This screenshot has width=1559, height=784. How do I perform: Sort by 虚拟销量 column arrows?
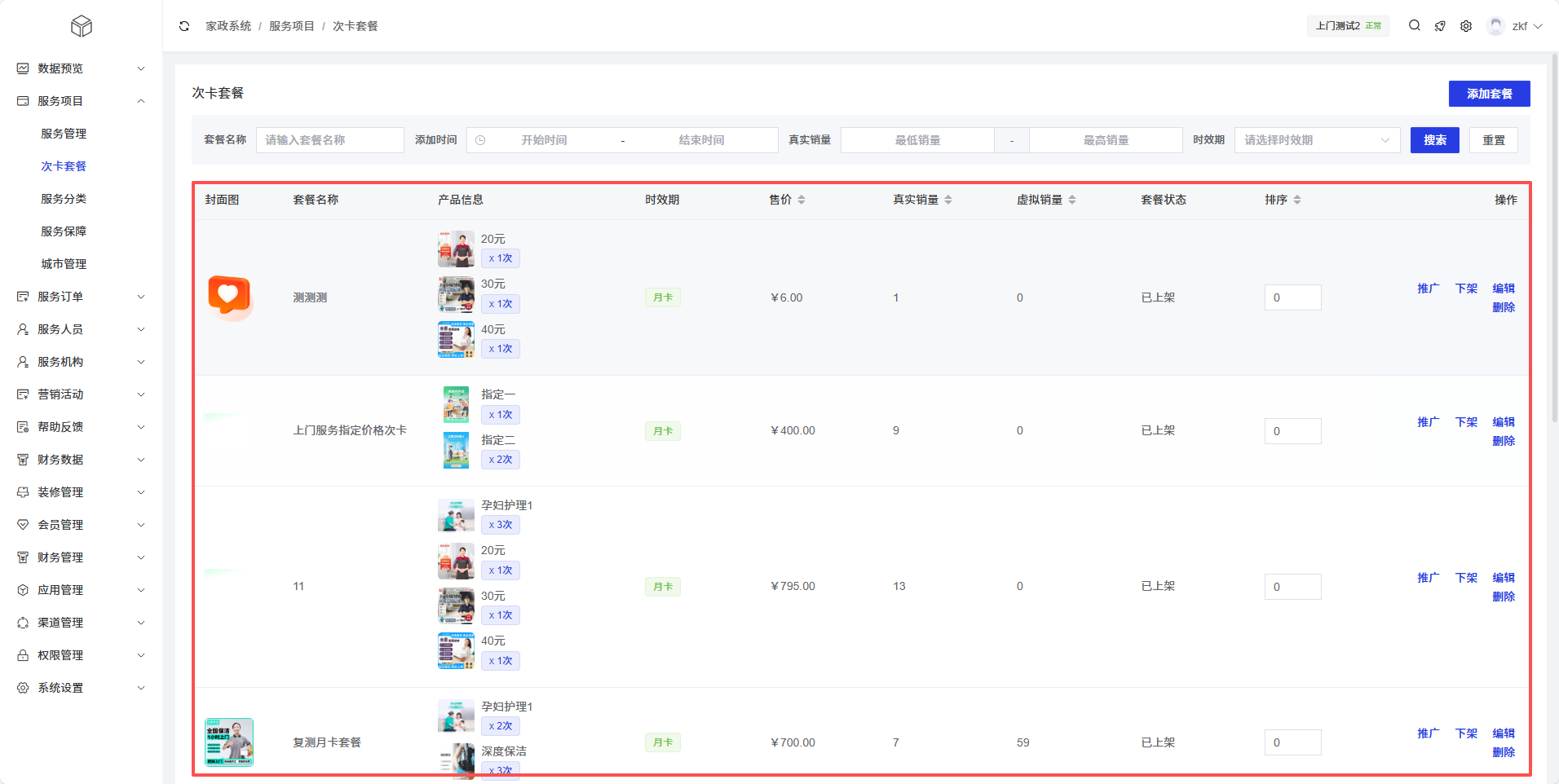pos(1072,200)
